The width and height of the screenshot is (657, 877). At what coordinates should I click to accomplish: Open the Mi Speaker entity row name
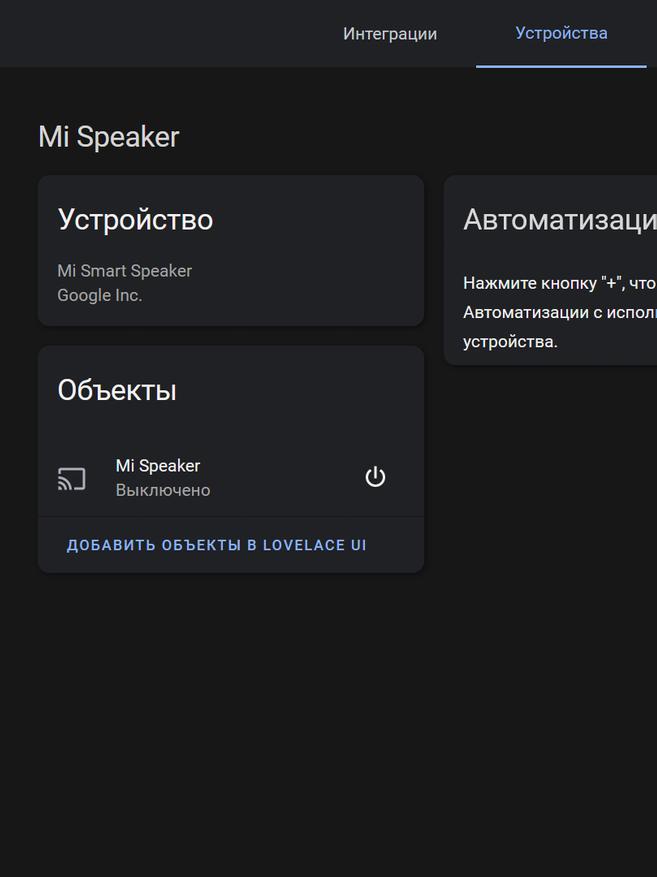(158, 465)
